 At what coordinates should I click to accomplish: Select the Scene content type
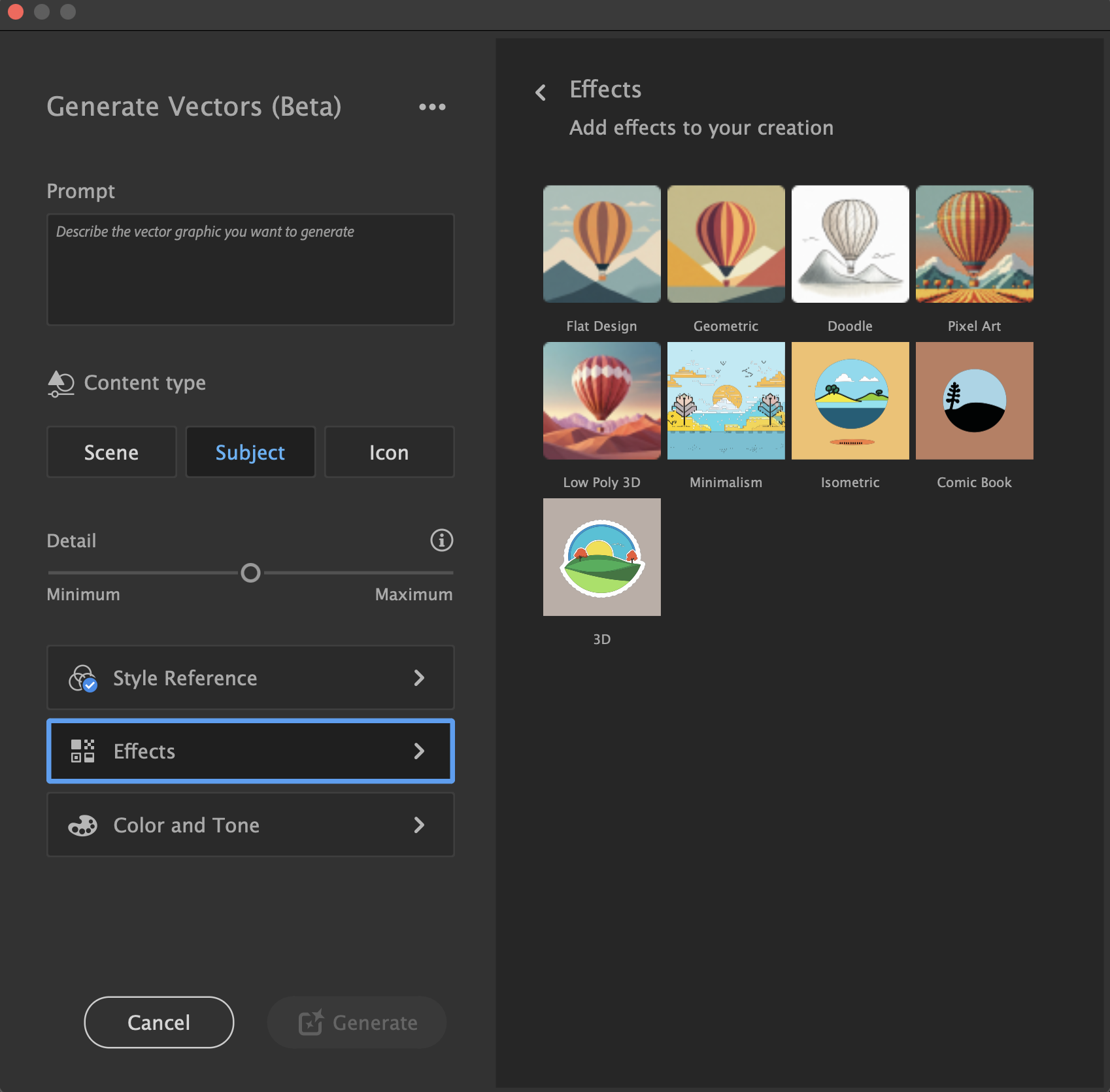111,452
